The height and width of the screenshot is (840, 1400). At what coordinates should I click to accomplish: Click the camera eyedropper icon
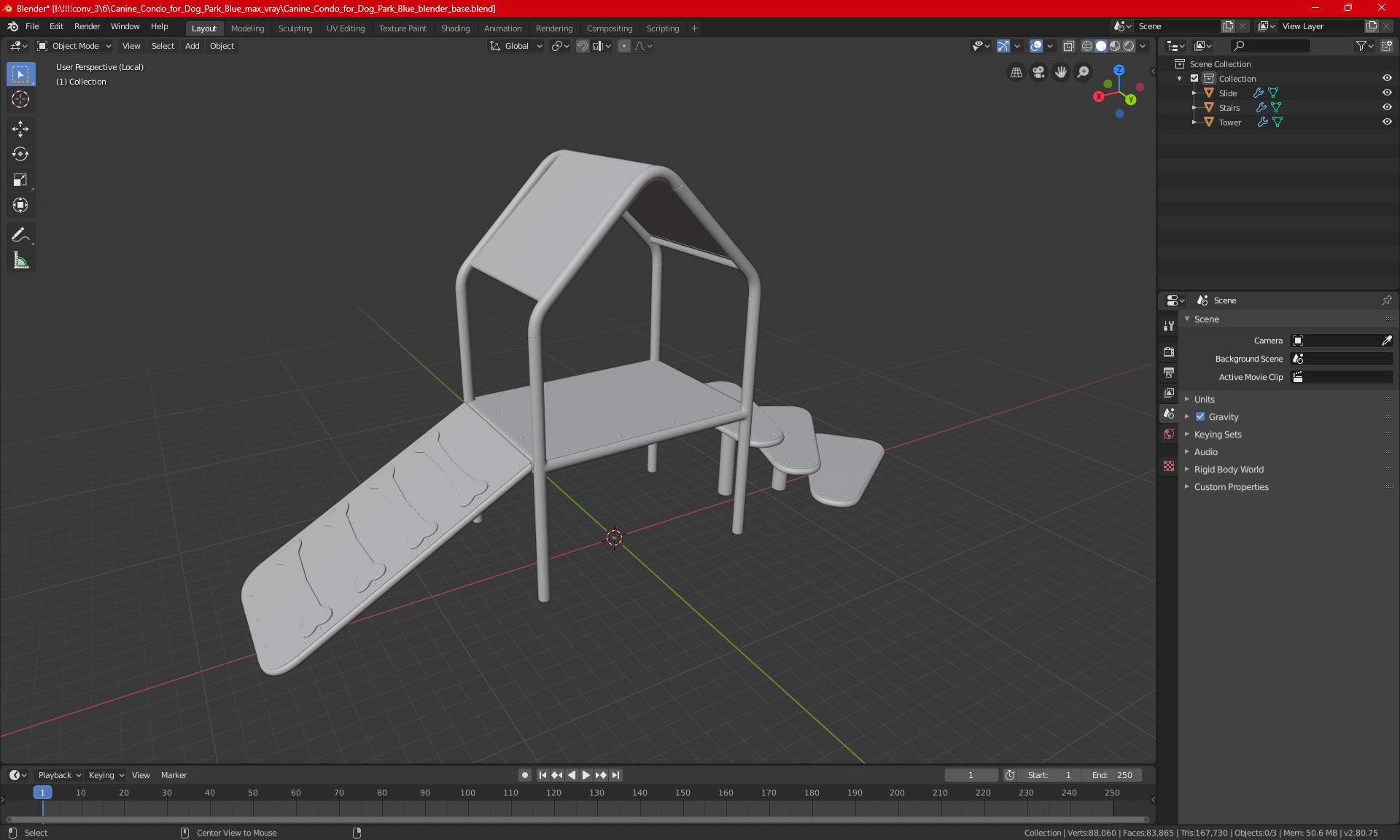coord(1386,341)
